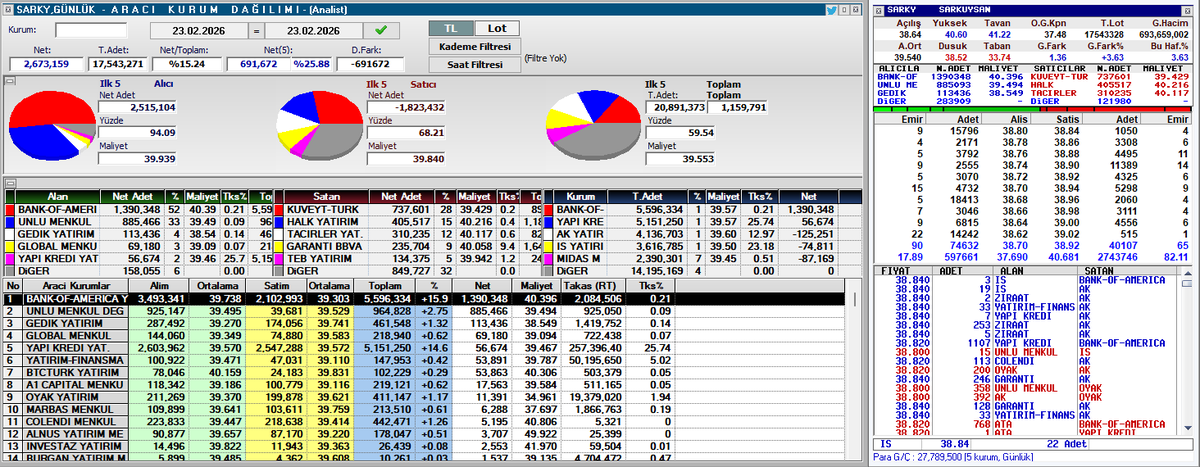Click the Satis column header in order book

(x=1058, y=117)
